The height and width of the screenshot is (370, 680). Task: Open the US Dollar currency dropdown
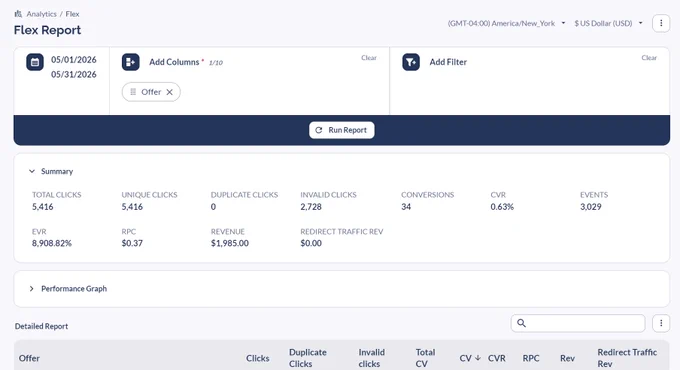point(608,23)
